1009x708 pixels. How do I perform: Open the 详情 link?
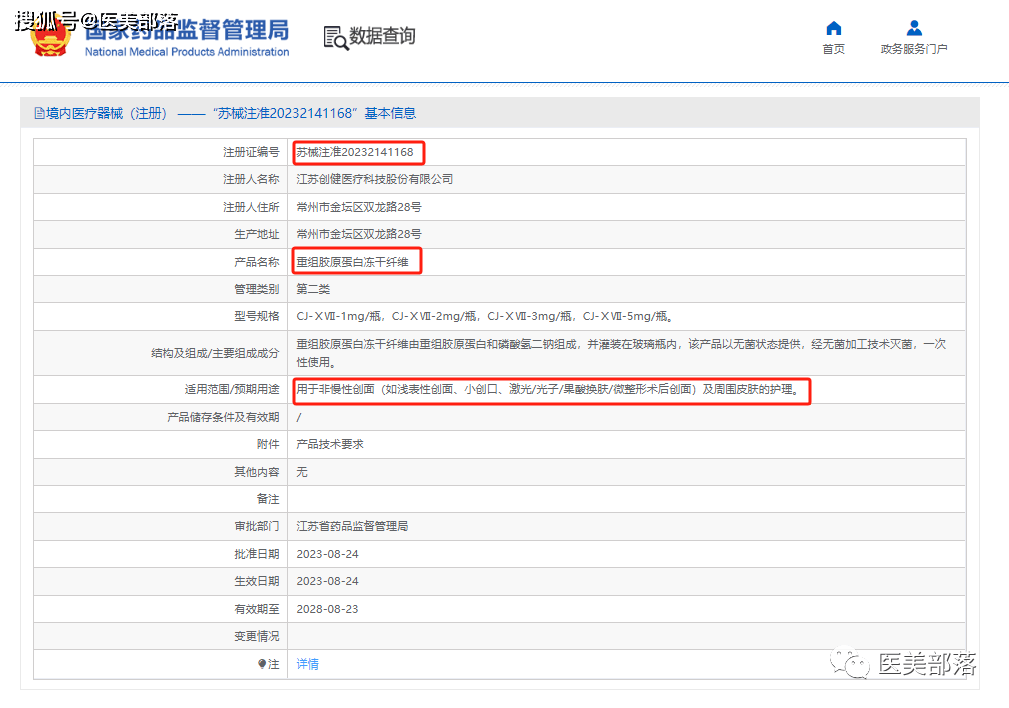point(307,664)
